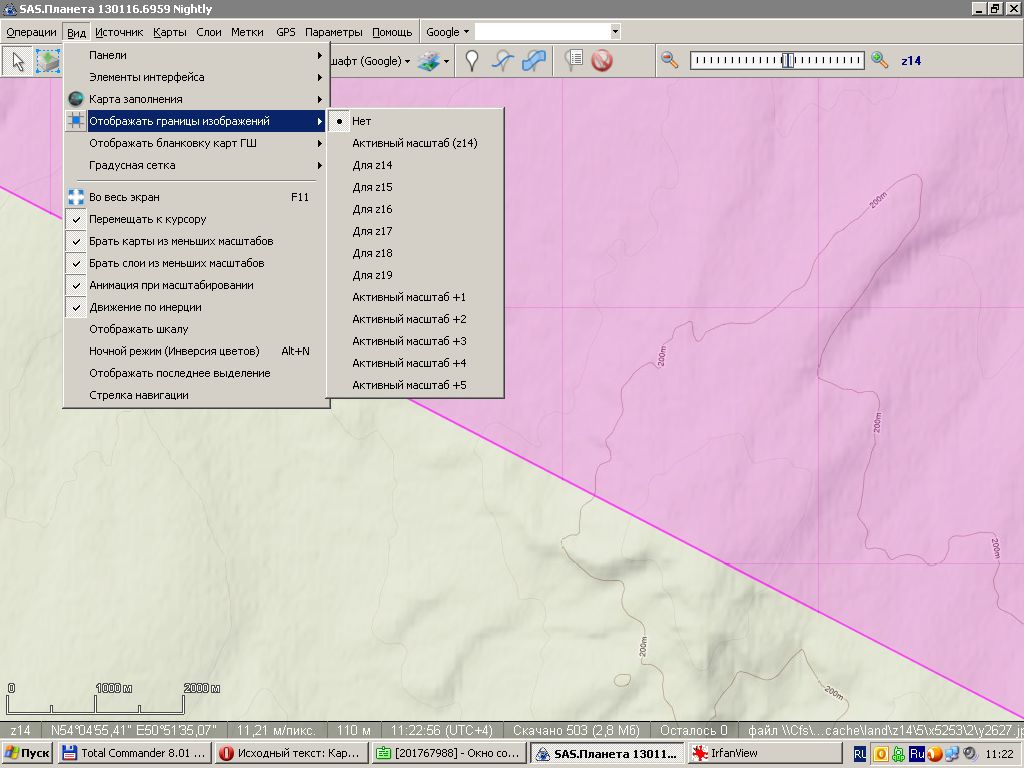
Task: Uncheck 'Движение по инерции' option
Action: [x=145, y=307]
